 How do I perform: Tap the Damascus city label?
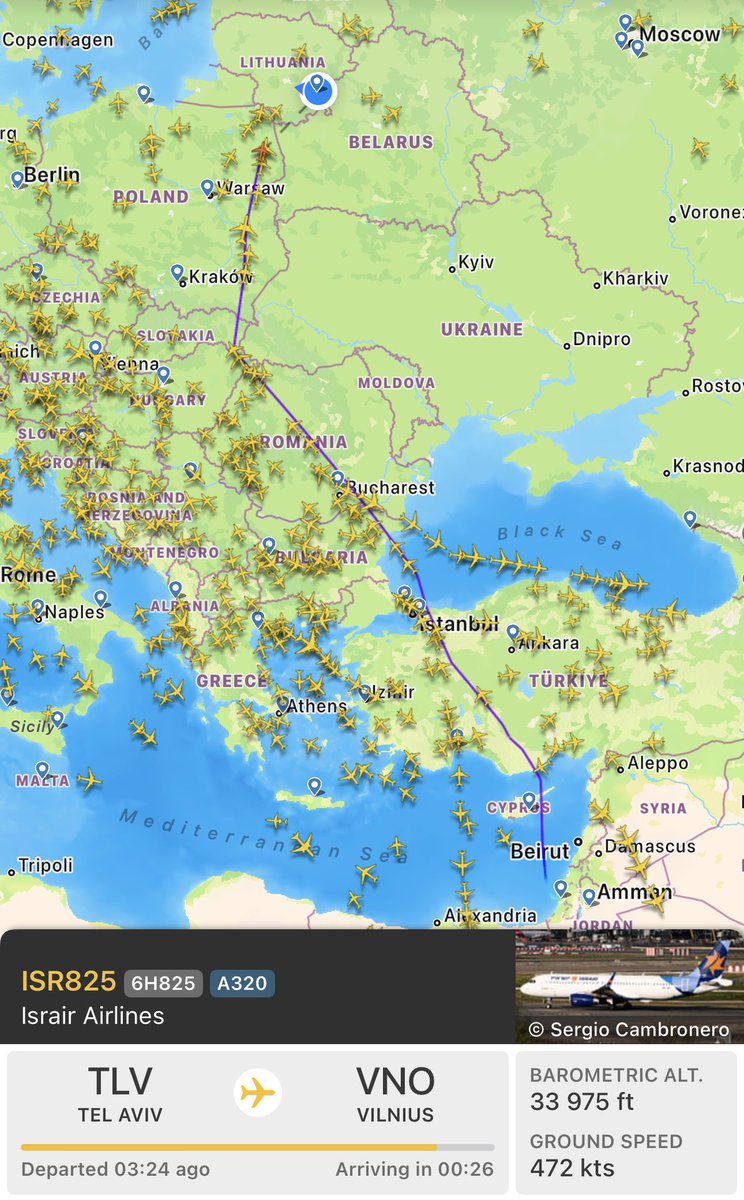650,846
